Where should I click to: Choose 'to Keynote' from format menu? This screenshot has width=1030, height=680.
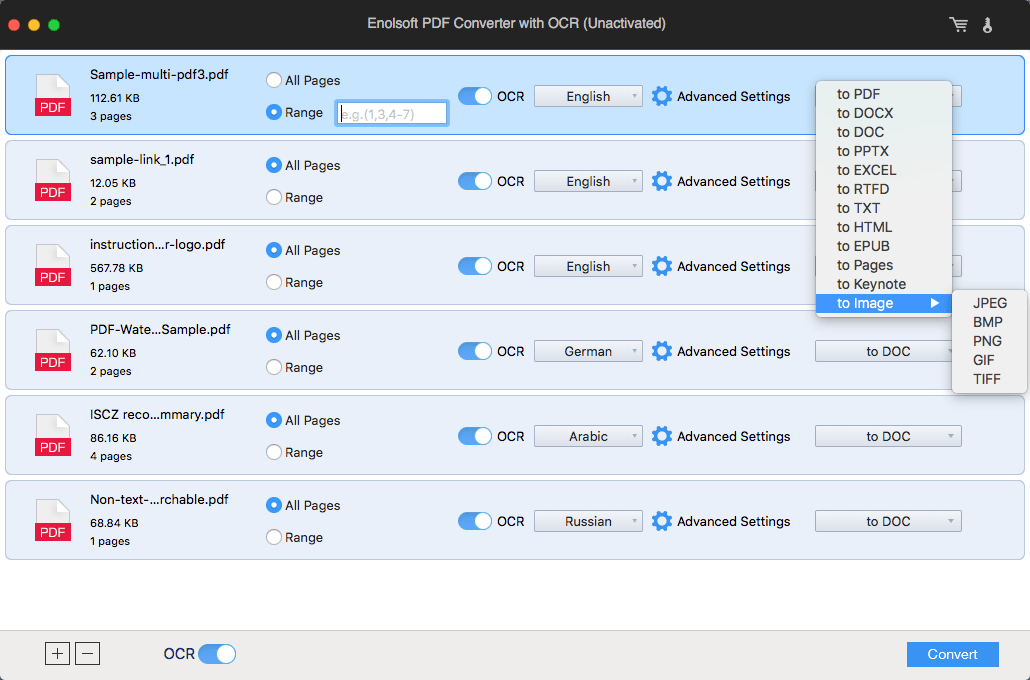coord(884,284)
